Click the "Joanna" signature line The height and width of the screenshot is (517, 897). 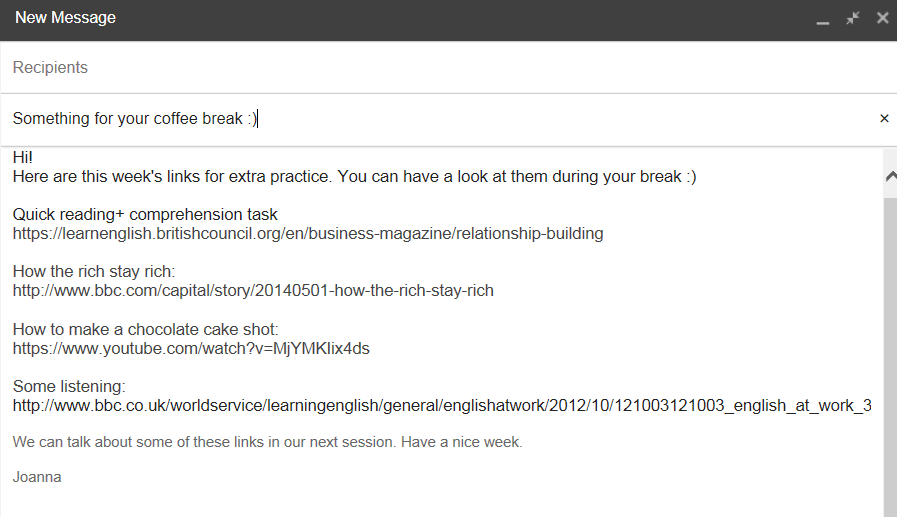(x=37, y=477)
